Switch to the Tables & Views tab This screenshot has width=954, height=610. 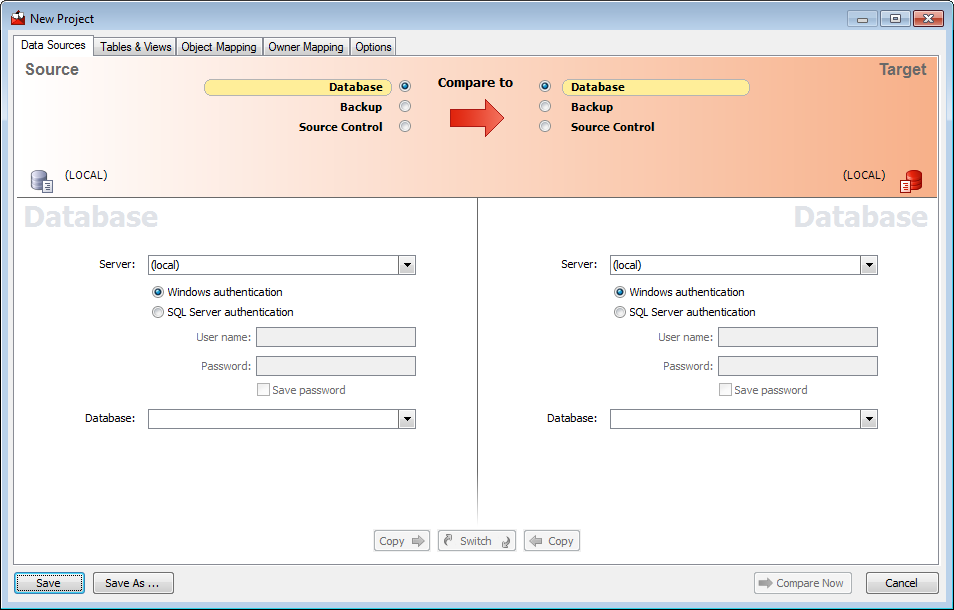click(x=136, y=47)
